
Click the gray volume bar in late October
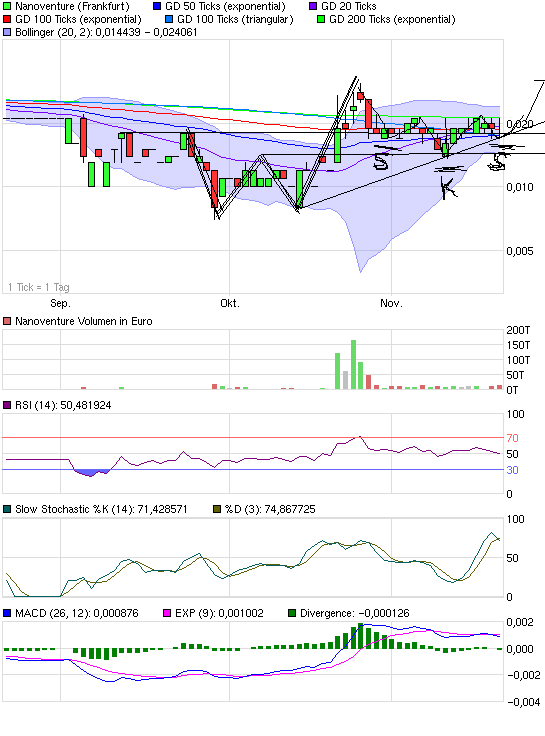[345, 380]
